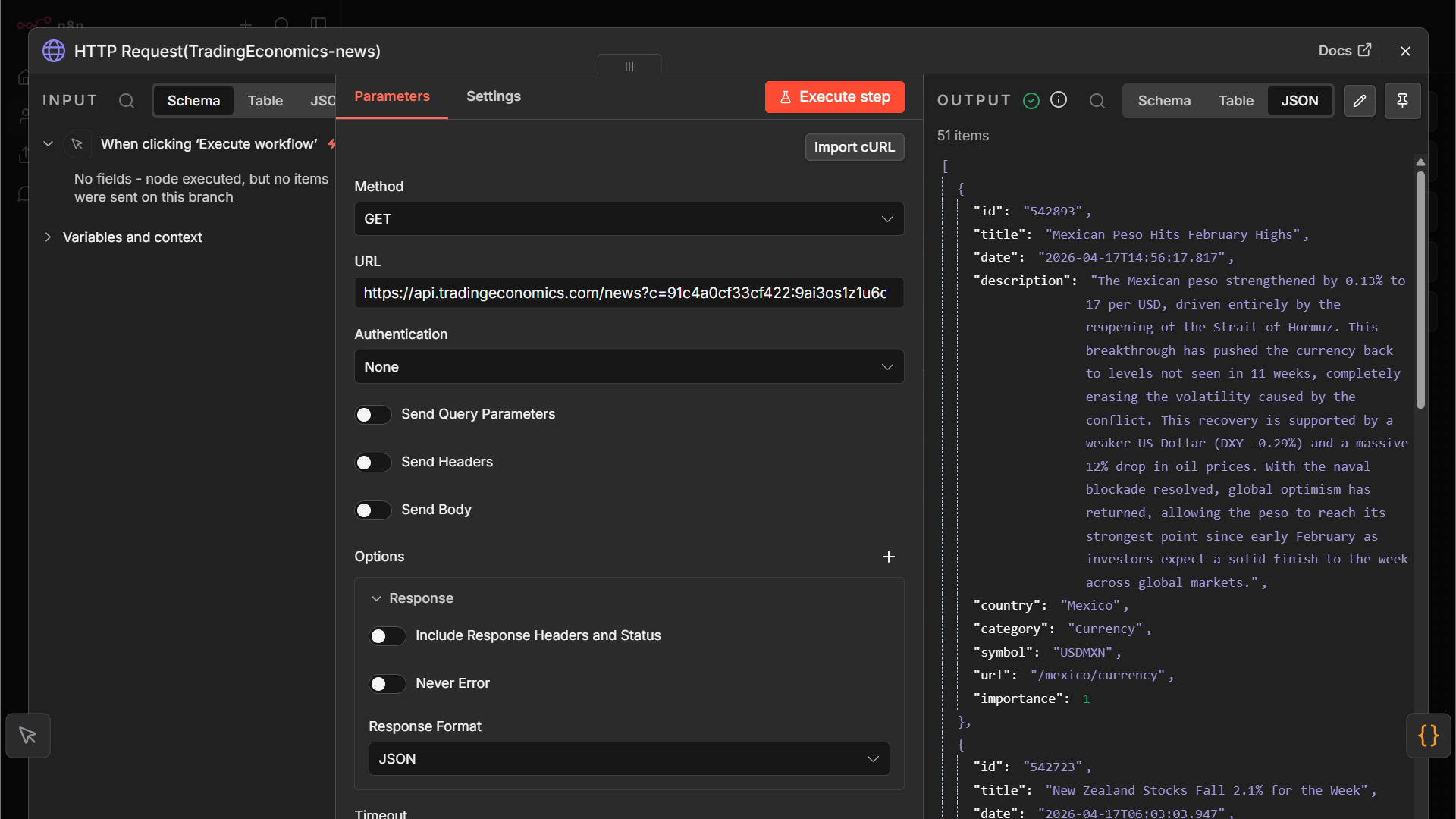This screenshot has width=1456, height=819.
Task: Search input panel with magnifier icon
Action: tap(127, 101)
